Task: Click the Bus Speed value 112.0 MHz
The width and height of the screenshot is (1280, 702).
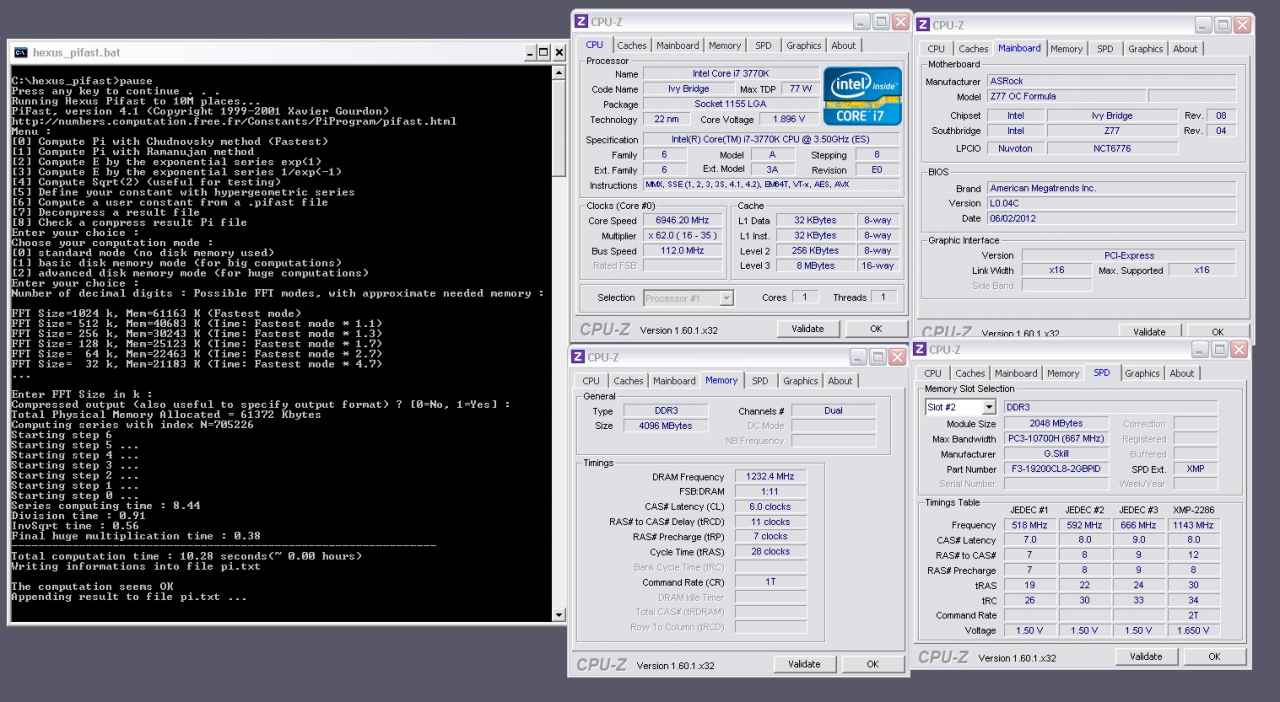Action: click(683, 251)
